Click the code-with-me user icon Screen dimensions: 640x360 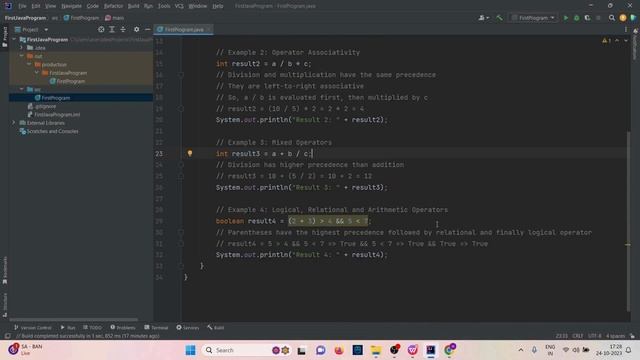tap(484, 18)
